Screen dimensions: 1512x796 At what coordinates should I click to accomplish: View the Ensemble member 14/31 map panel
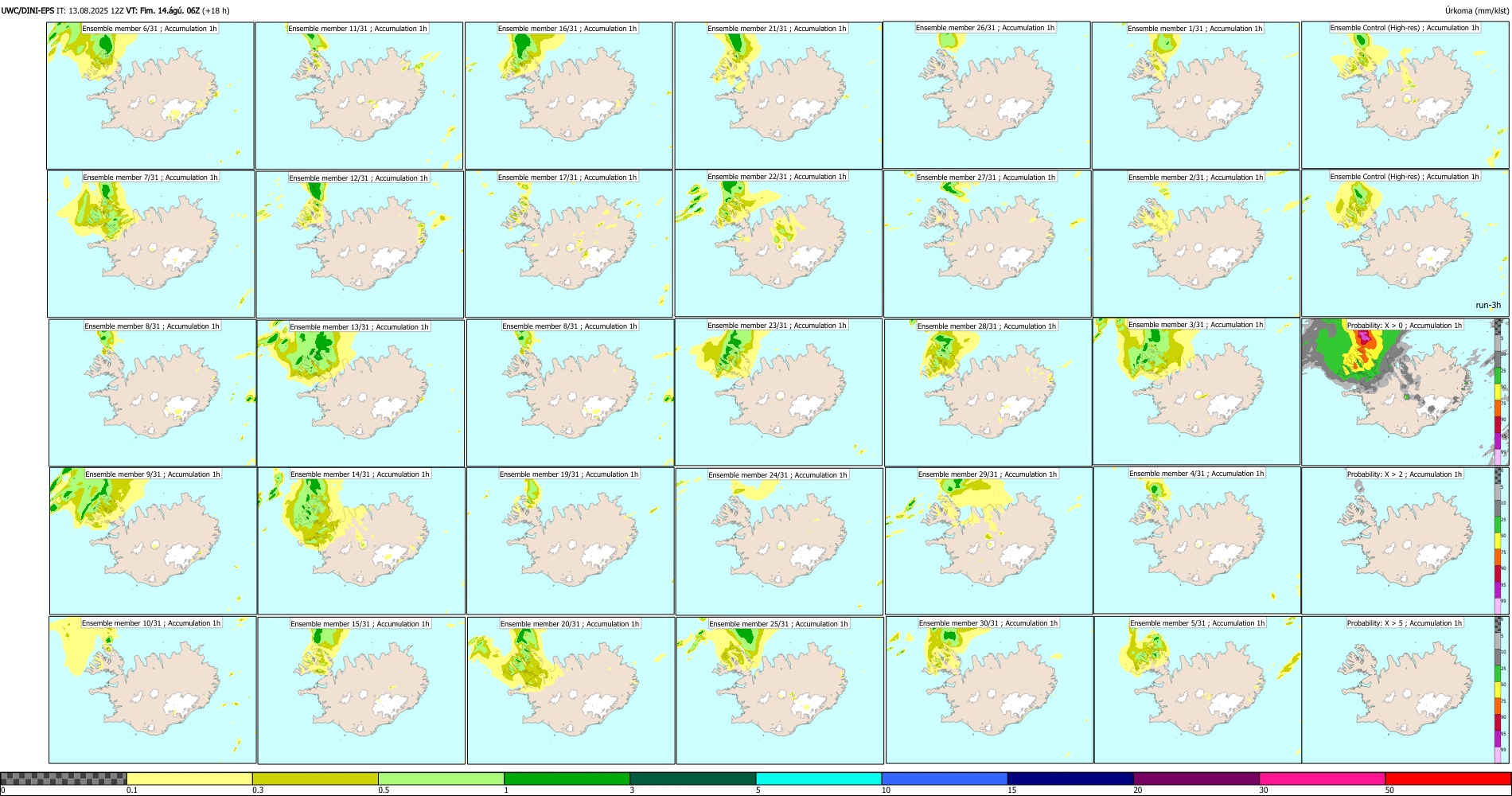point(361,540)
